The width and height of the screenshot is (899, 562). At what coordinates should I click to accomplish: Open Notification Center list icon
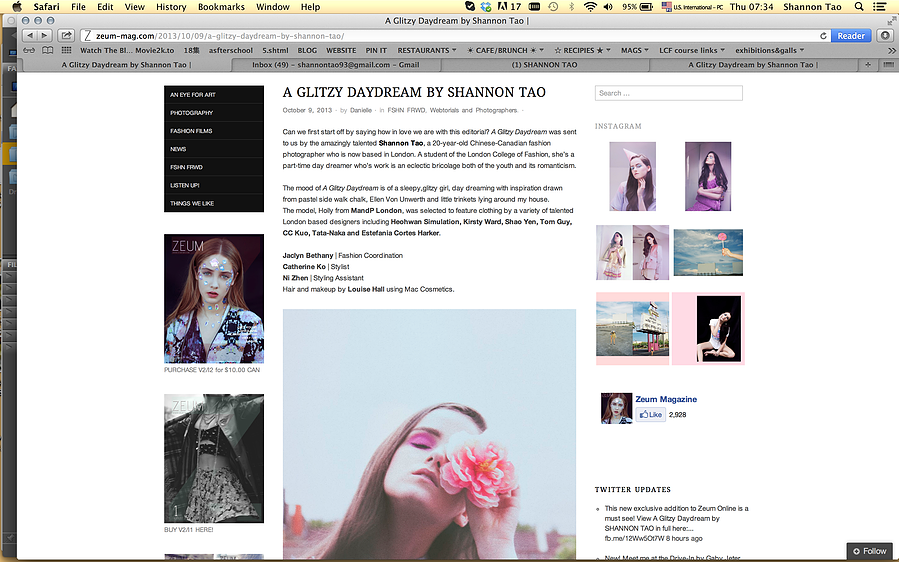(x=879, y=7)
